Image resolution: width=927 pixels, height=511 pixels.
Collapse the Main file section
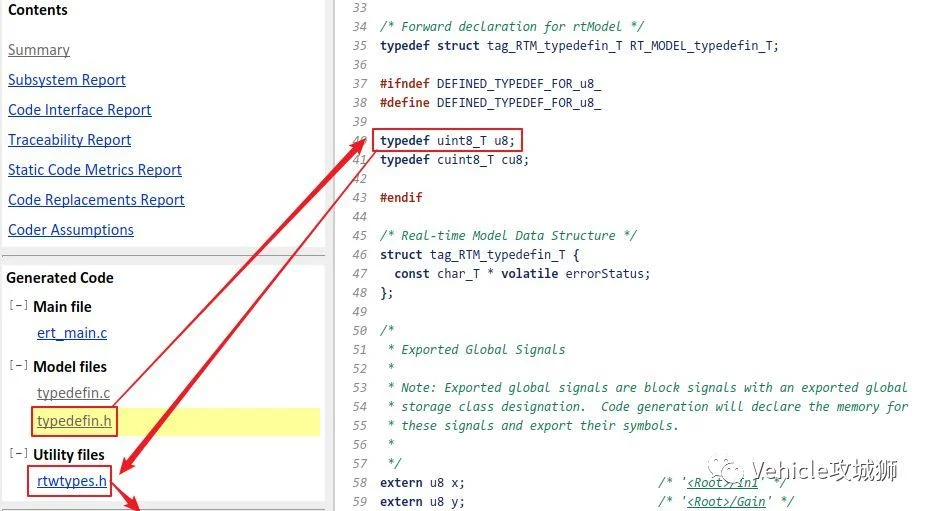click(x=18, y=305)
